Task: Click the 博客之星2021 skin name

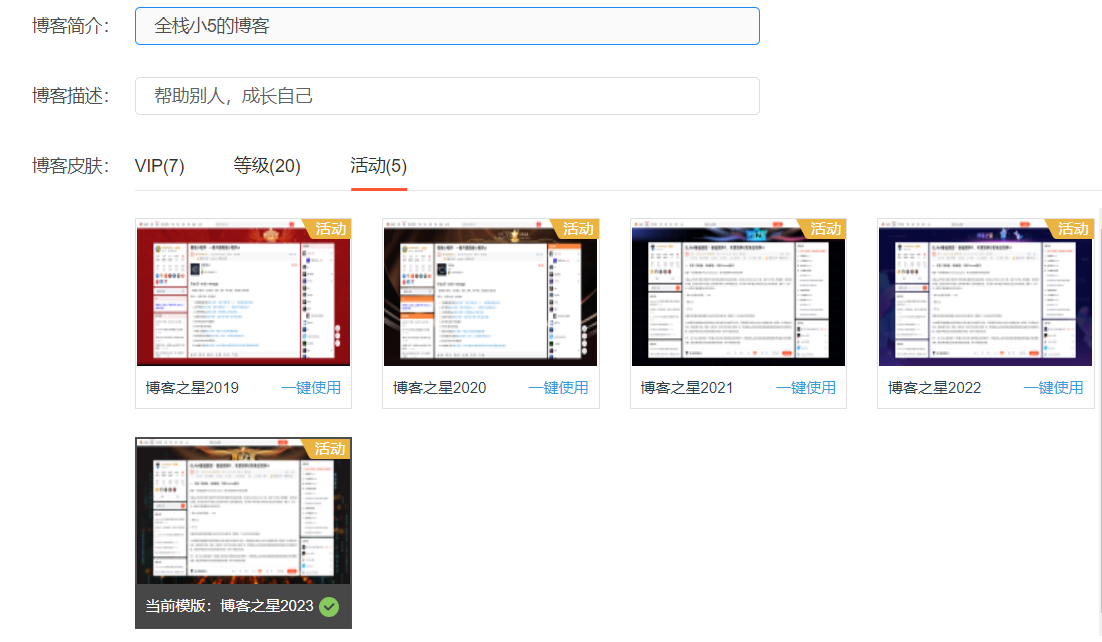Action: coord(687,387)
